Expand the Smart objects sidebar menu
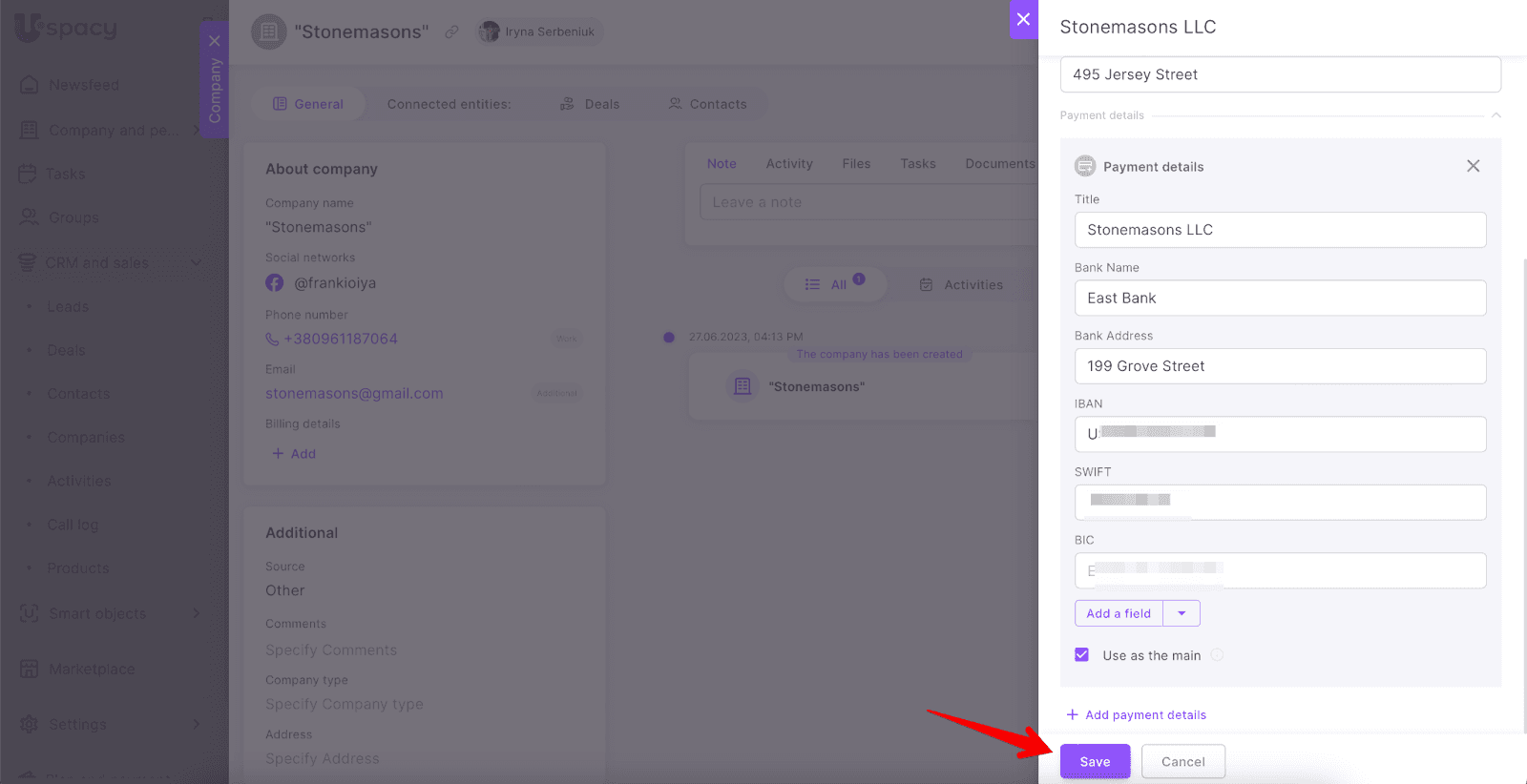 [196, 613]
